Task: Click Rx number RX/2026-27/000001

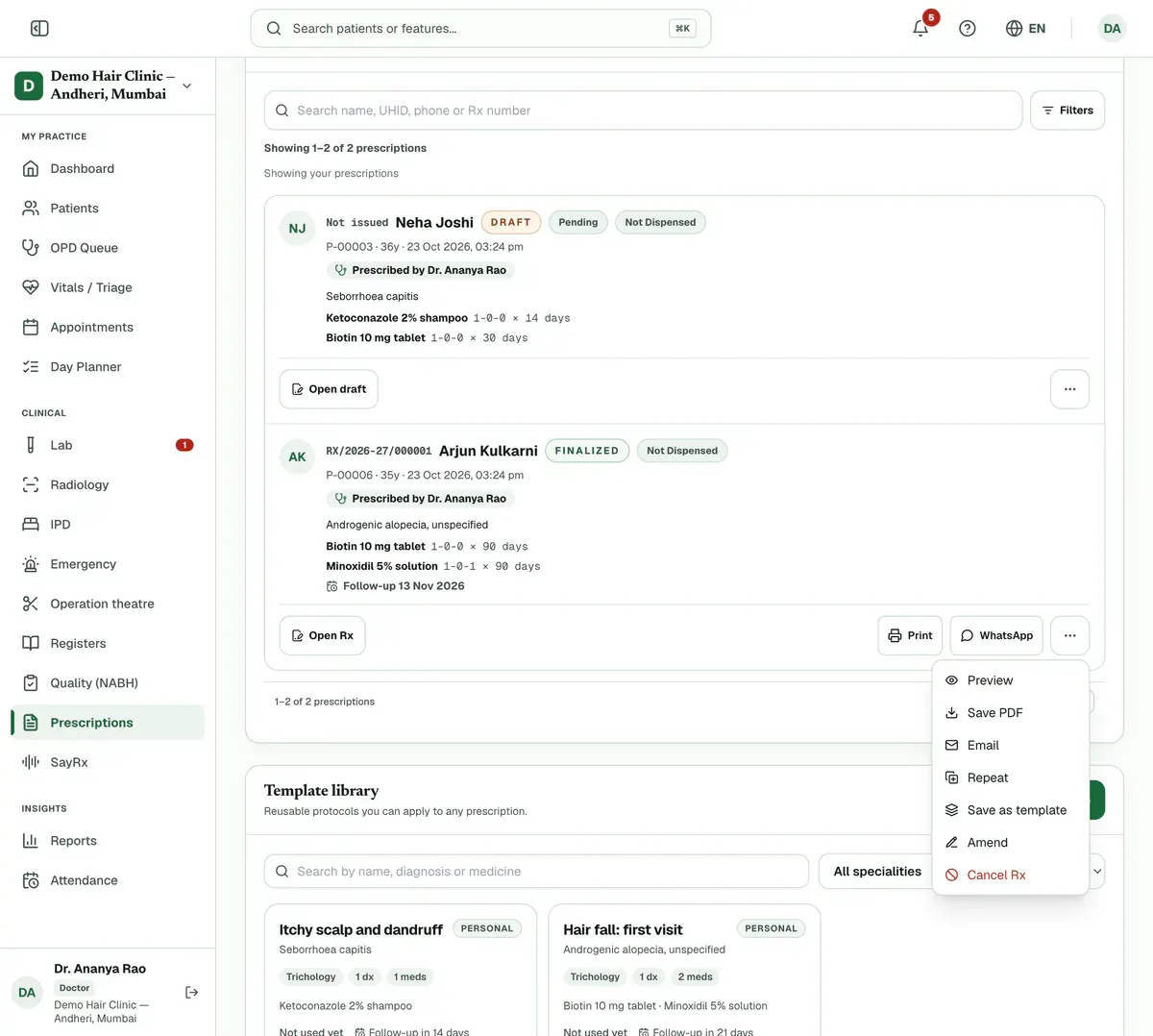Action: [x=379, y=451]
